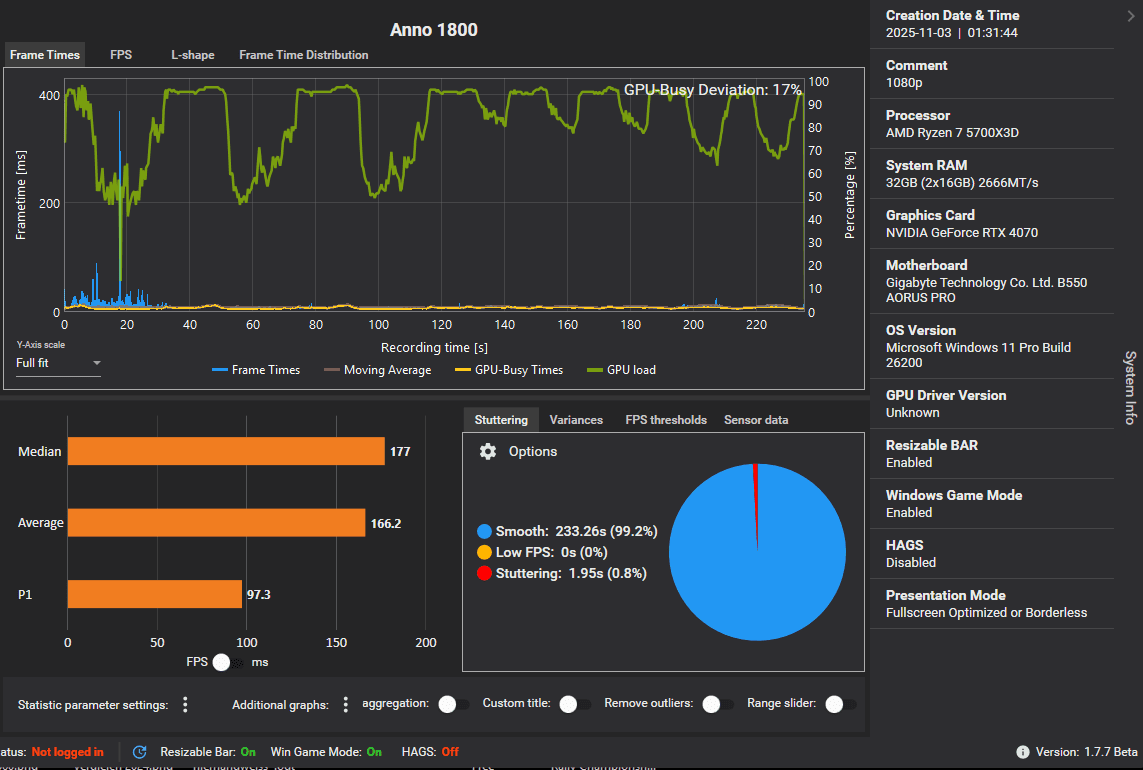Select the Frame Times tab
This screenshot has width=1143, height=770.
point(44,55)
